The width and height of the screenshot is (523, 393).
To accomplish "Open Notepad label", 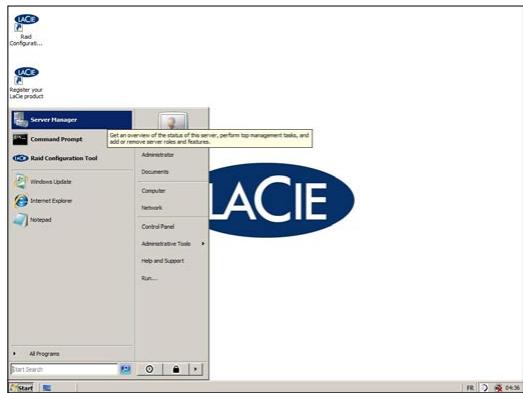I will [41, 220].
